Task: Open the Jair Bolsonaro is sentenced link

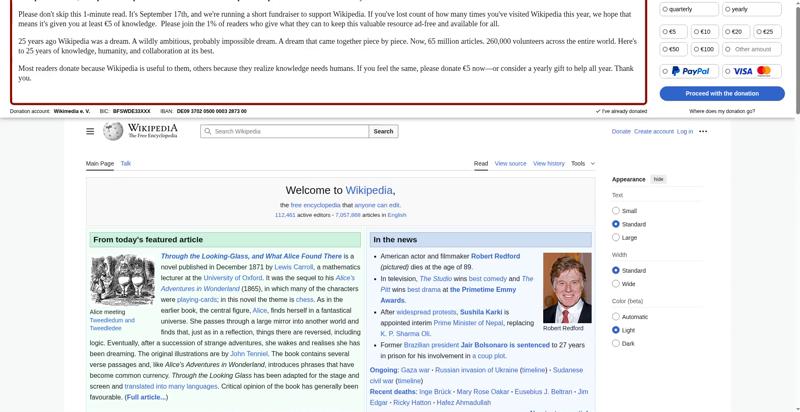Action: pos(505,345)
